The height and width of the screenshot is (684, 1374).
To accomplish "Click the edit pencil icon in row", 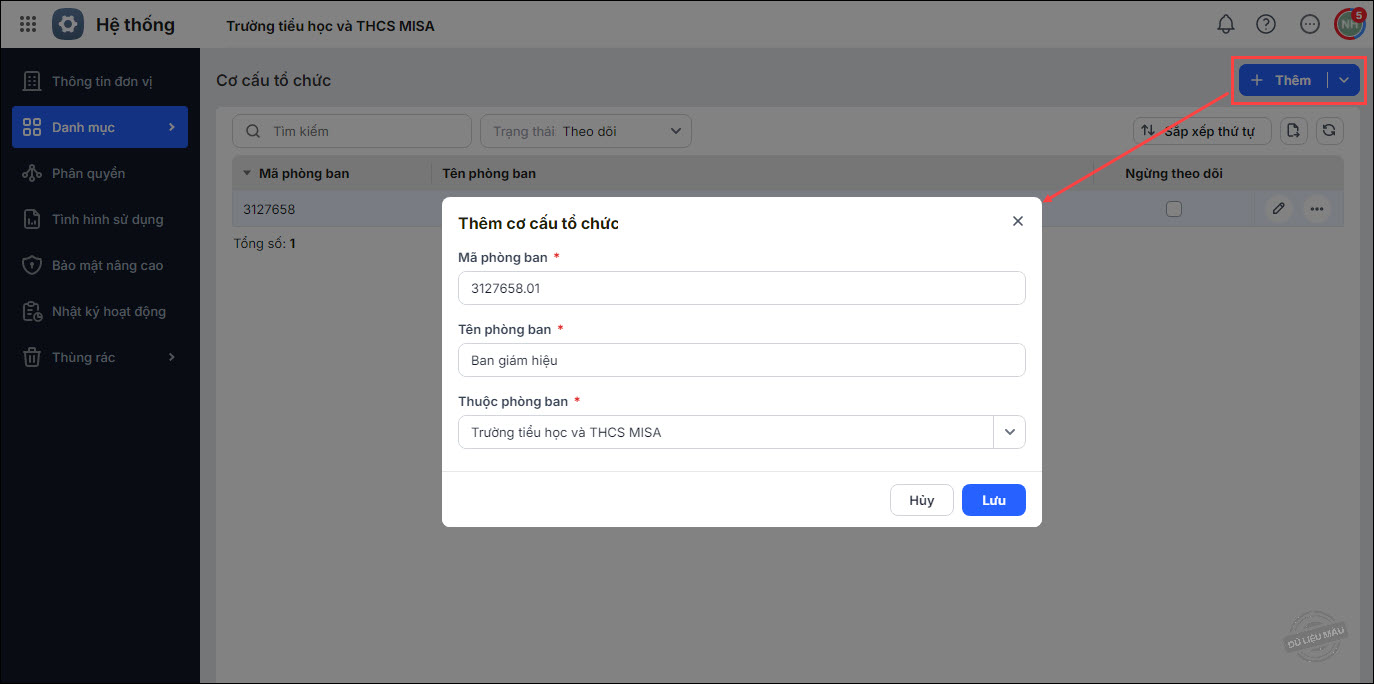I will (x=1278, y=209).
